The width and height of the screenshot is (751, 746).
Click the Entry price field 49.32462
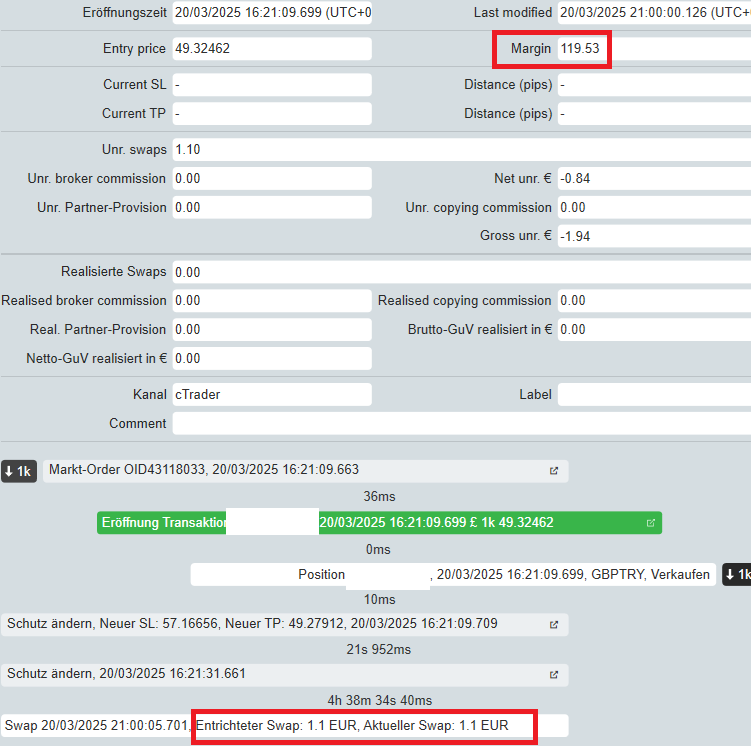point(272,49)
